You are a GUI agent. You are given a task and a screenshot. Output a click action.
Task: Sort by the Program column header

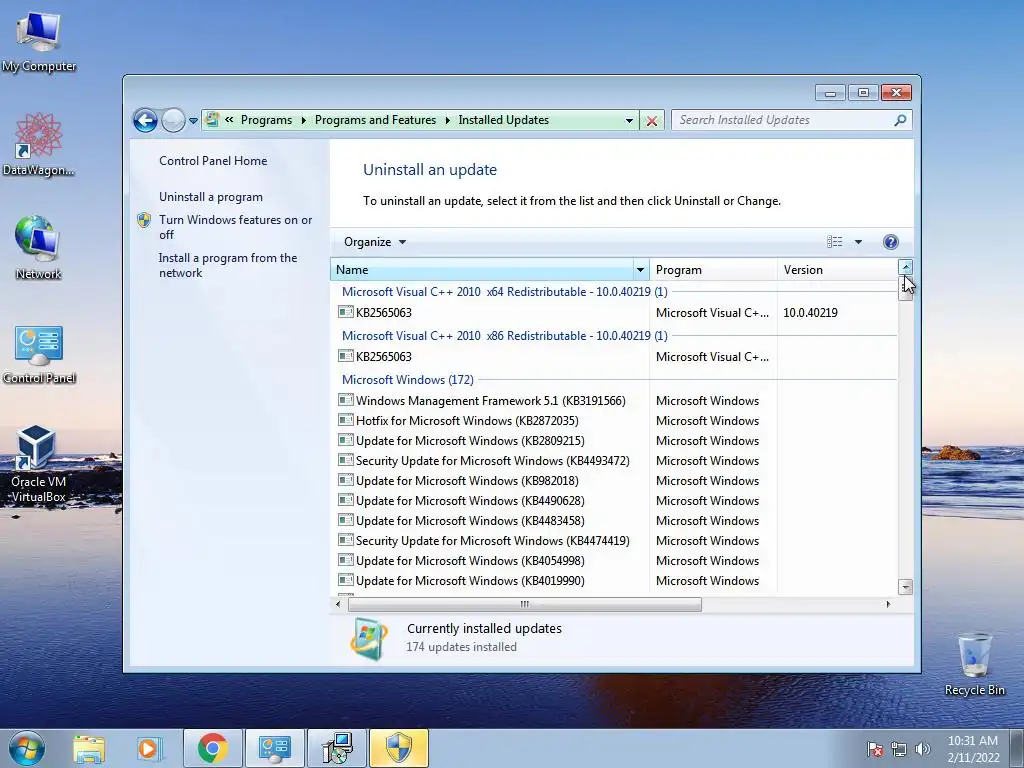tap(712, 270)
